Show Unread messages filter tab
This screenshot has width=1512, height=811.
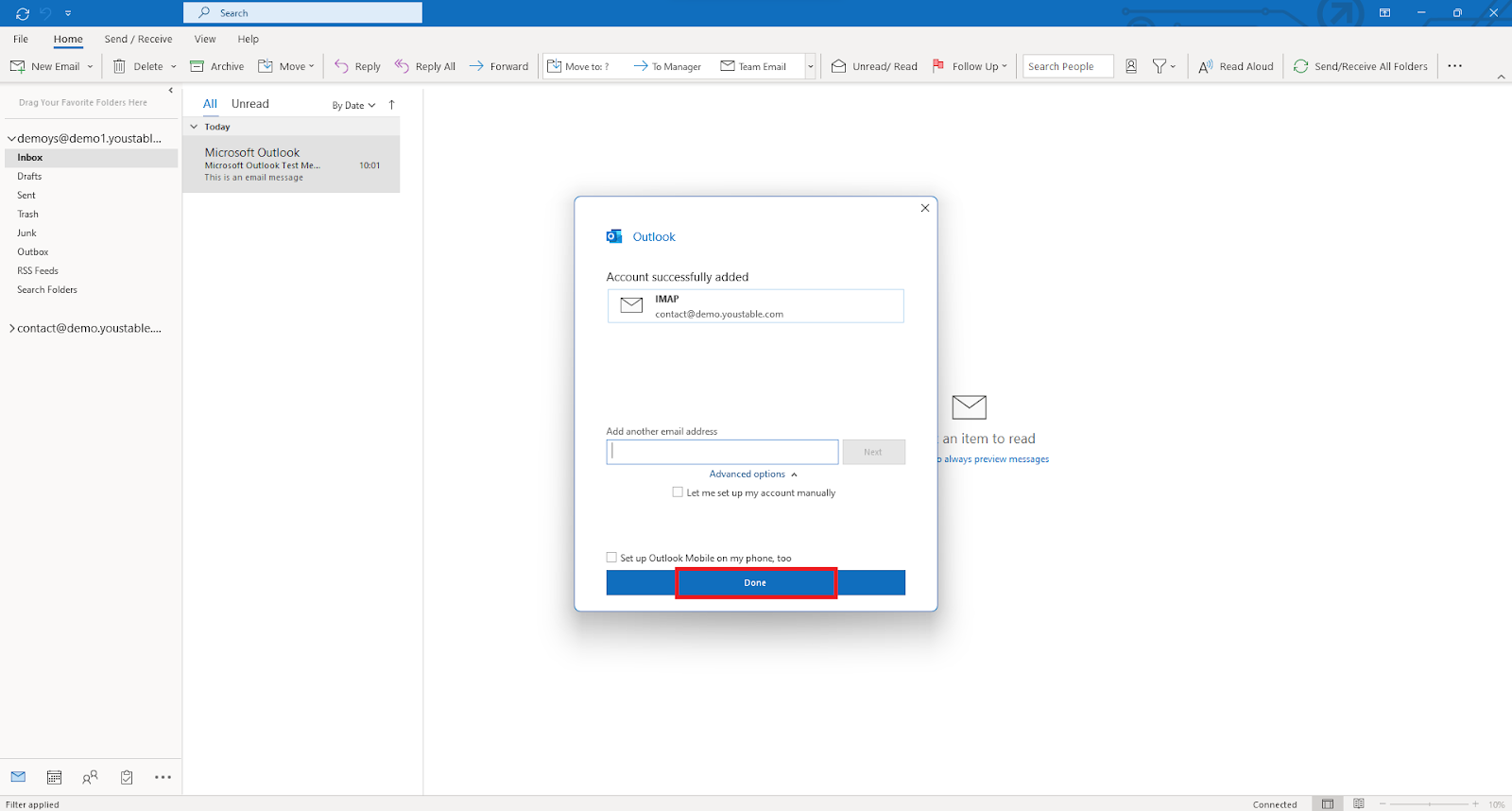pos(250,104)
